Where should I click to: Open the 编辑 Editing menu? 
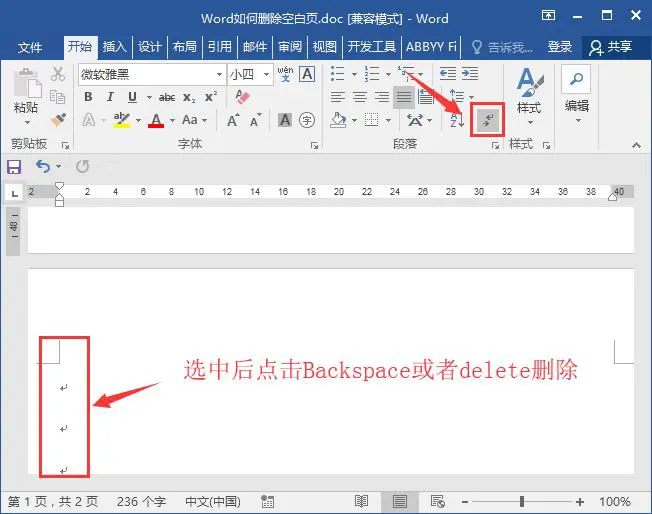577,95
